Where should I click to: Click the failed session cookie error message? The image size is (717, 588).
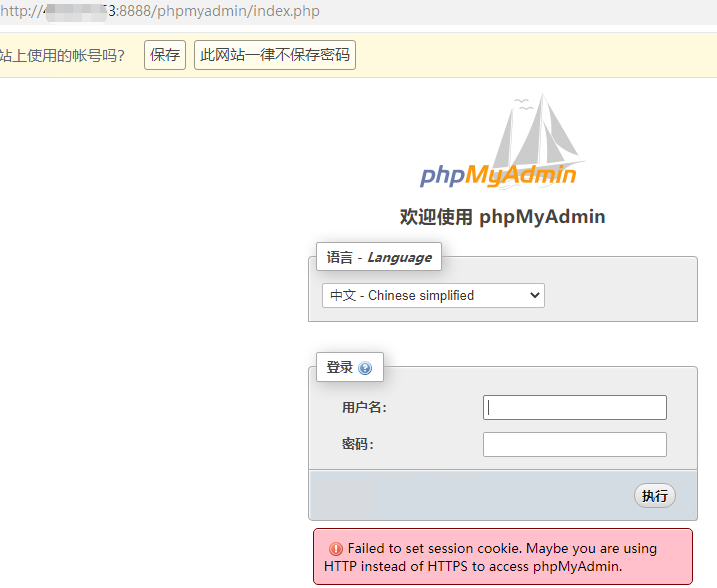coord(503,557)
